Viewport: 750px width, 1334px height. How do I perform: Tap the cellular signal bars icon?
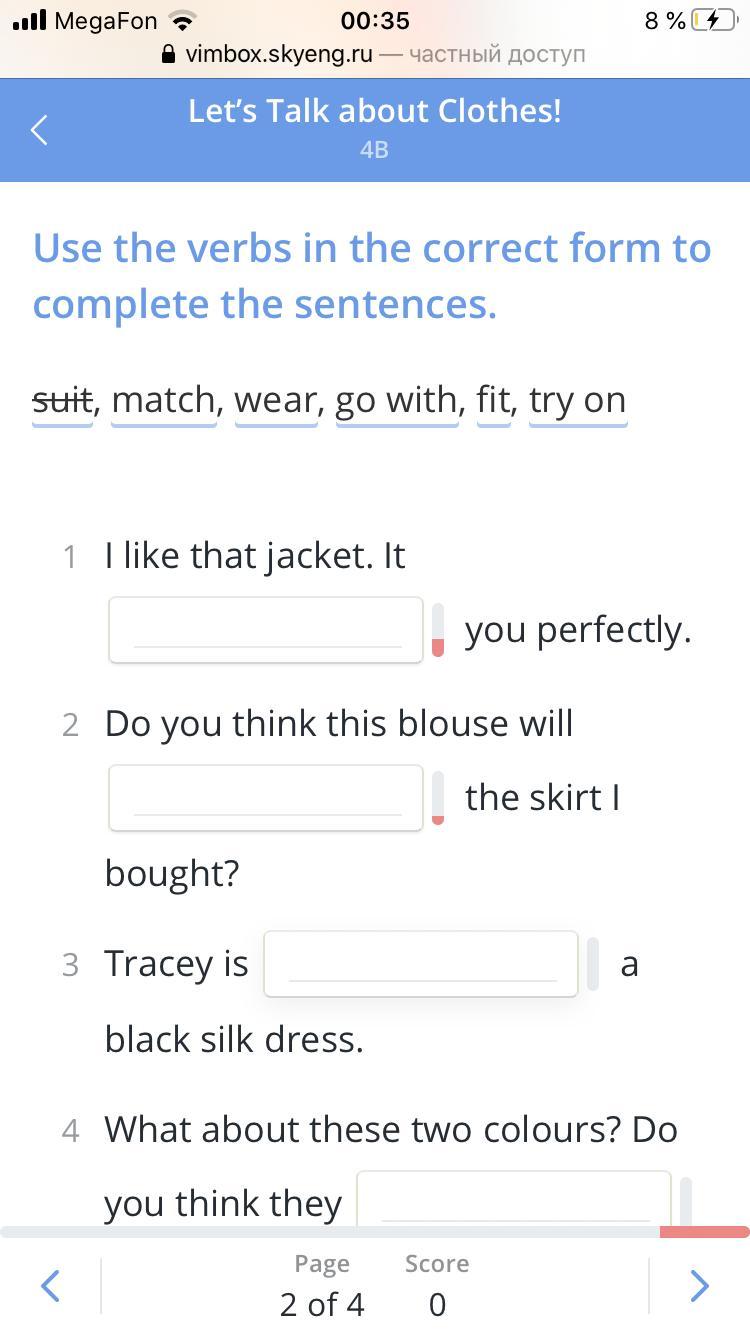coord(29,20)
